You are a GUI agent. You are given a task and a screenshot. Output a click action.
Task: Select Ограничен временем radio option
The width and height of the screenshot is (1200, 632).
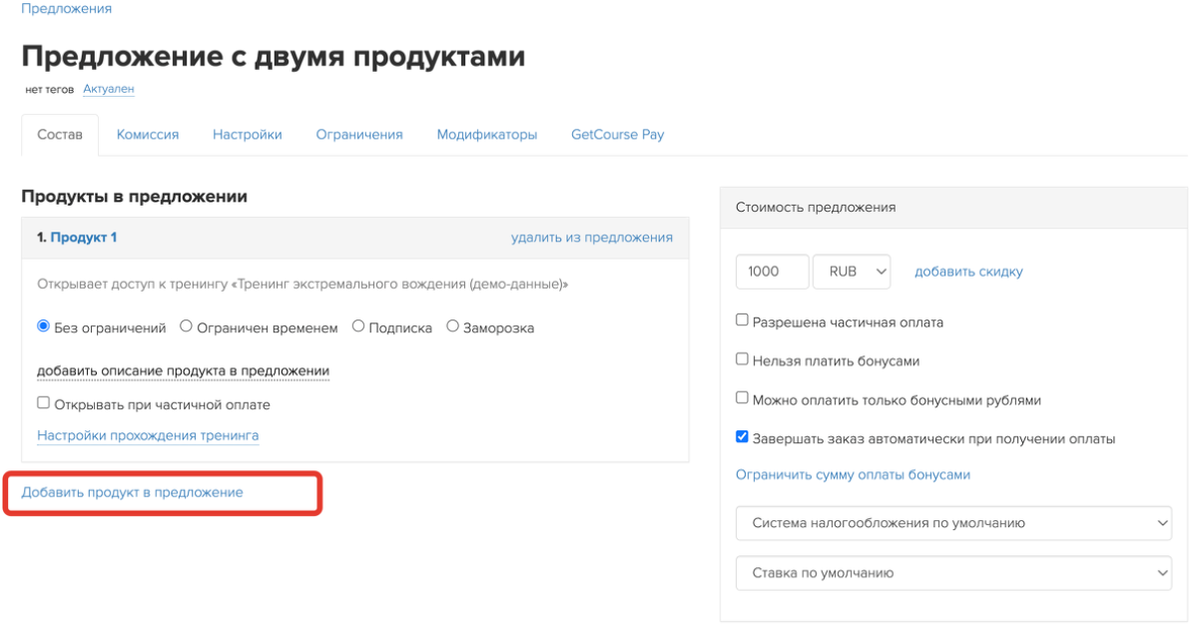(x=186, y=326)
